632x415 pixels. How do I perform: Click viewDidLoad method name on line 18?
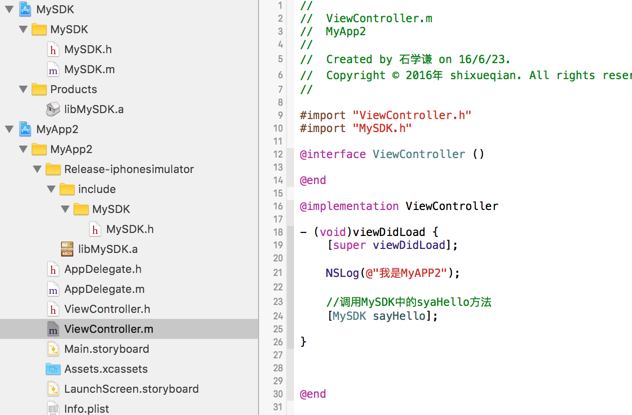click(x=389, y=232)
